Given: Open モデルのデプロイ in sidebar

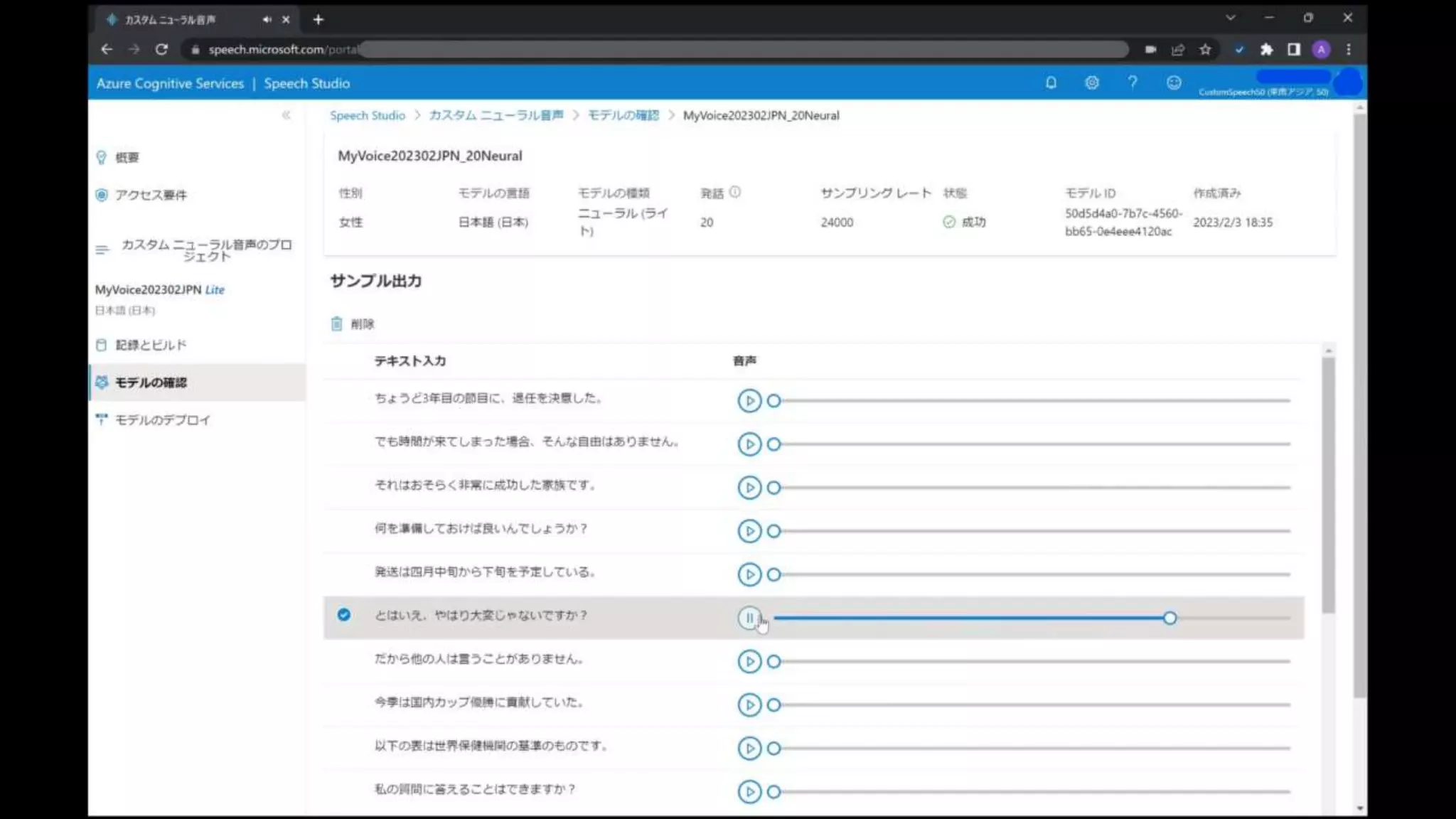Looking at the screenshot, I should click(162, 420).
